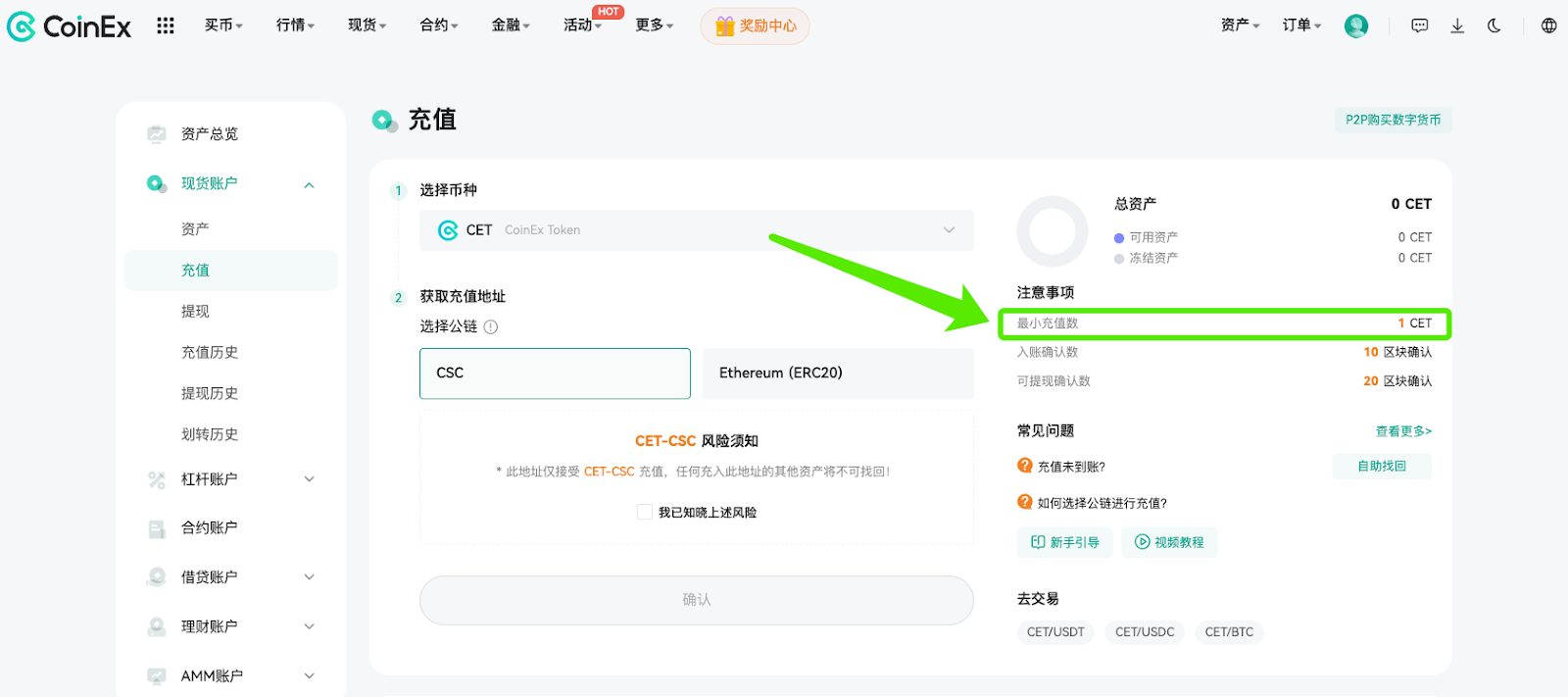Click the 选择公链 info icon
Image resolution: width=1568 pixels, height=697 pixels.
click(491, 327)
